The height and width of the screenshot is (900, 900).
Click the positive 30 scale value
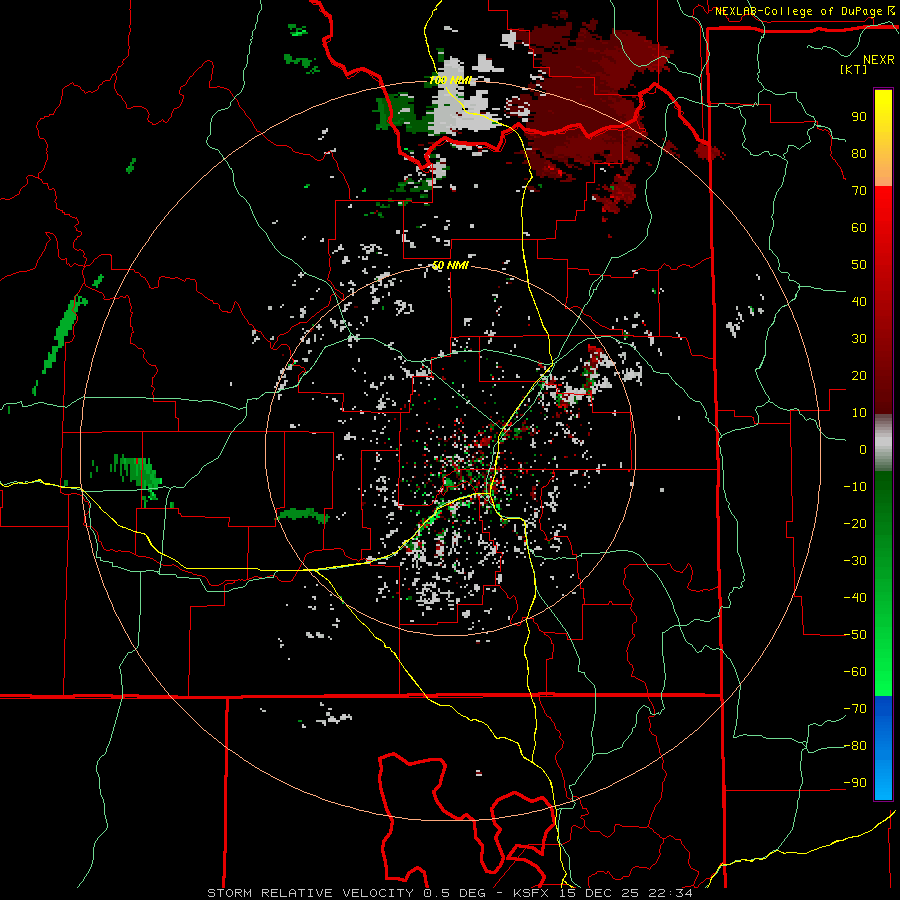tap(859, 339)
